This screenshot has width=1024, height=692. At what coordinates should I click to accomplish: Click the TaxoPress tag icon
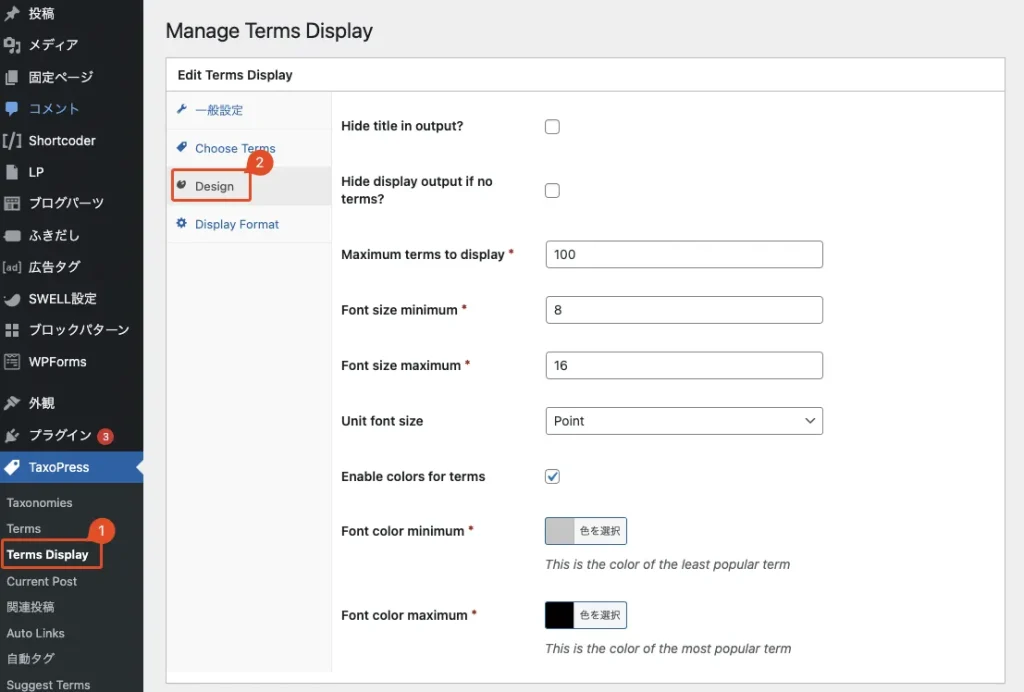point(12,467)
